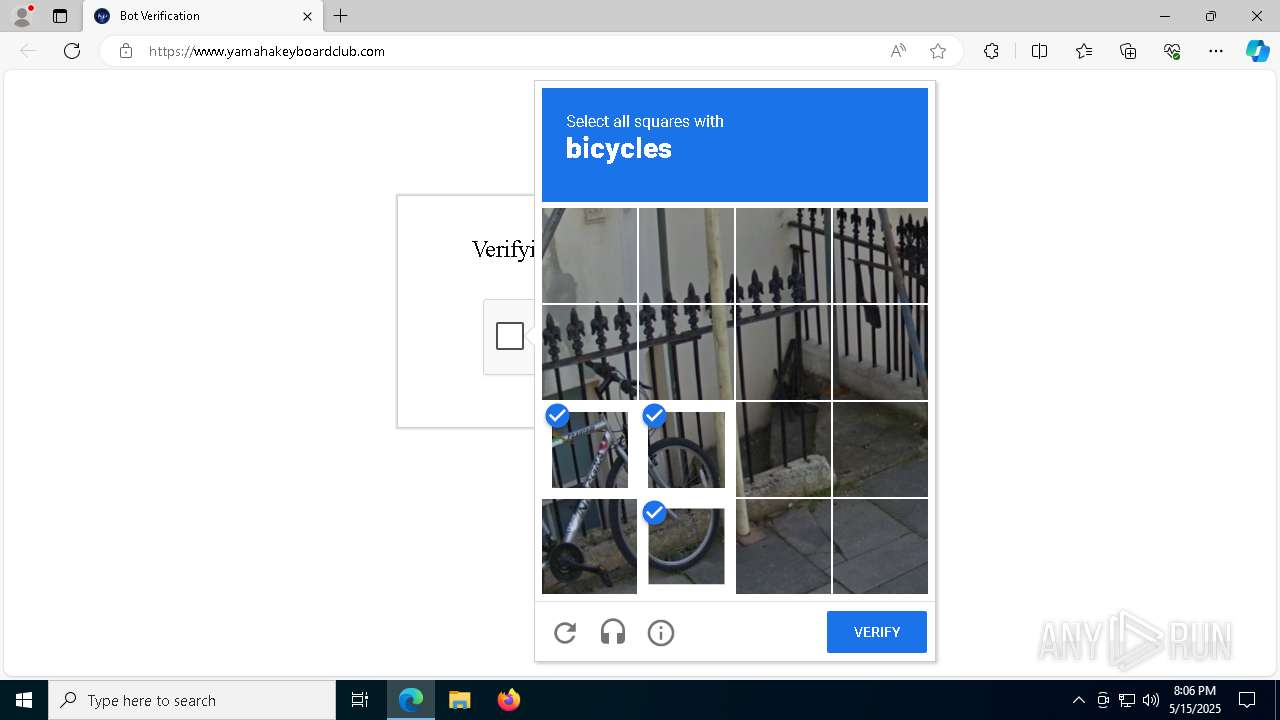Image resolution: width=1280 pixels, height=720 pixels.
Task: Deselect the checked bottom wheel tile
Action: tap(686, 546)
